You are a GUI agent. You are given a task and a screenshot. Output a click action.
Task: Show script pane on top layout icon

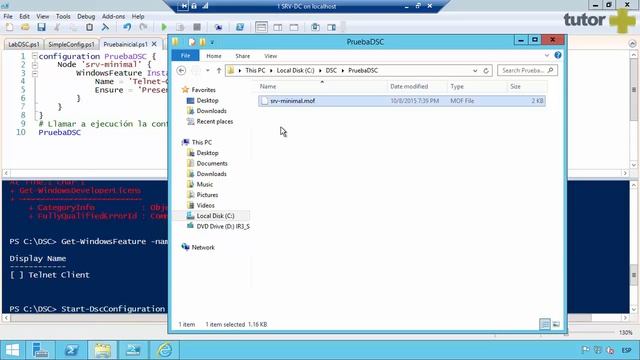(261, 27)
